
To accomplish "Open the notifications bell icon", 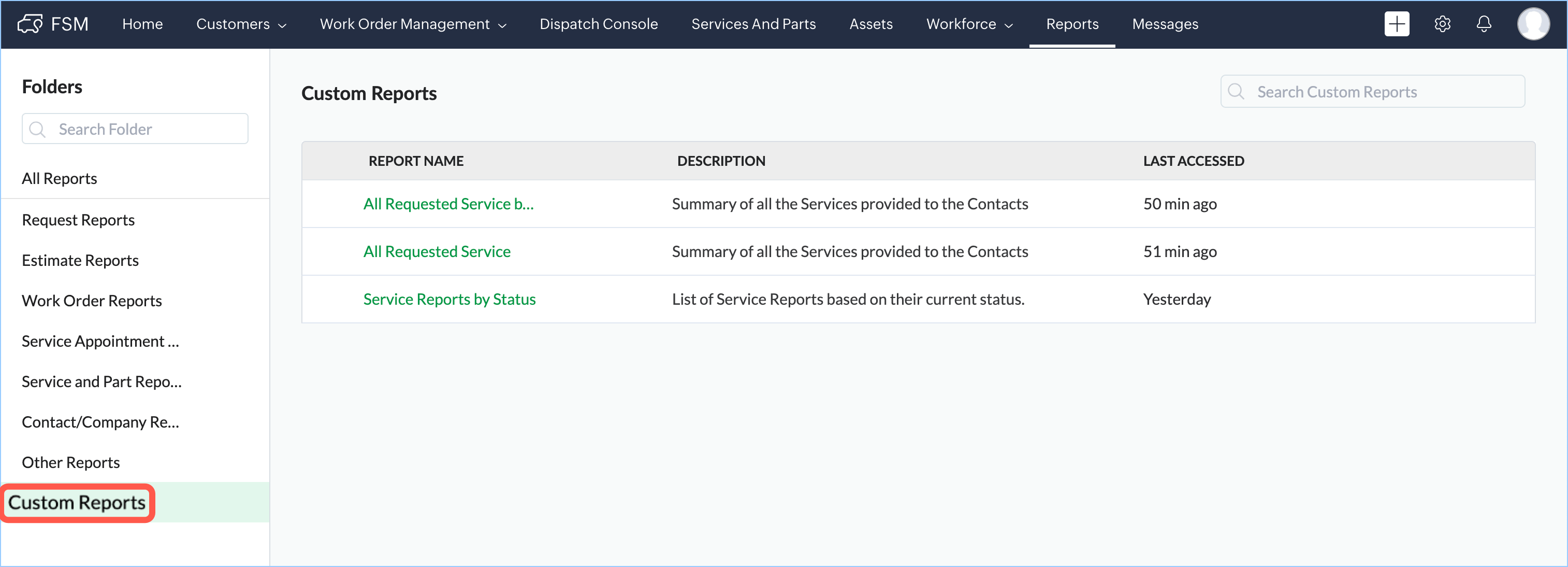I will pyautogui.click(x=1484, y=24).
